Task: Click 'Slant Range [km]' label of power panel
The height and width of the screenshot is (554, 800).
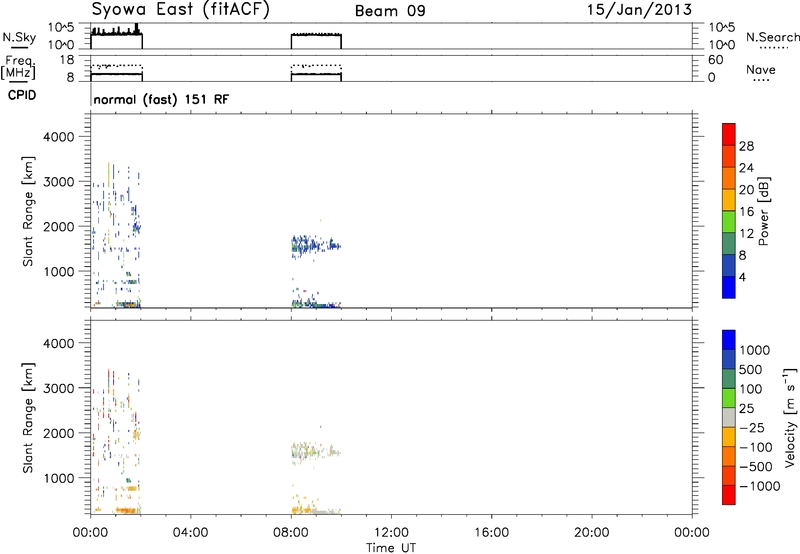Action: 28,211
